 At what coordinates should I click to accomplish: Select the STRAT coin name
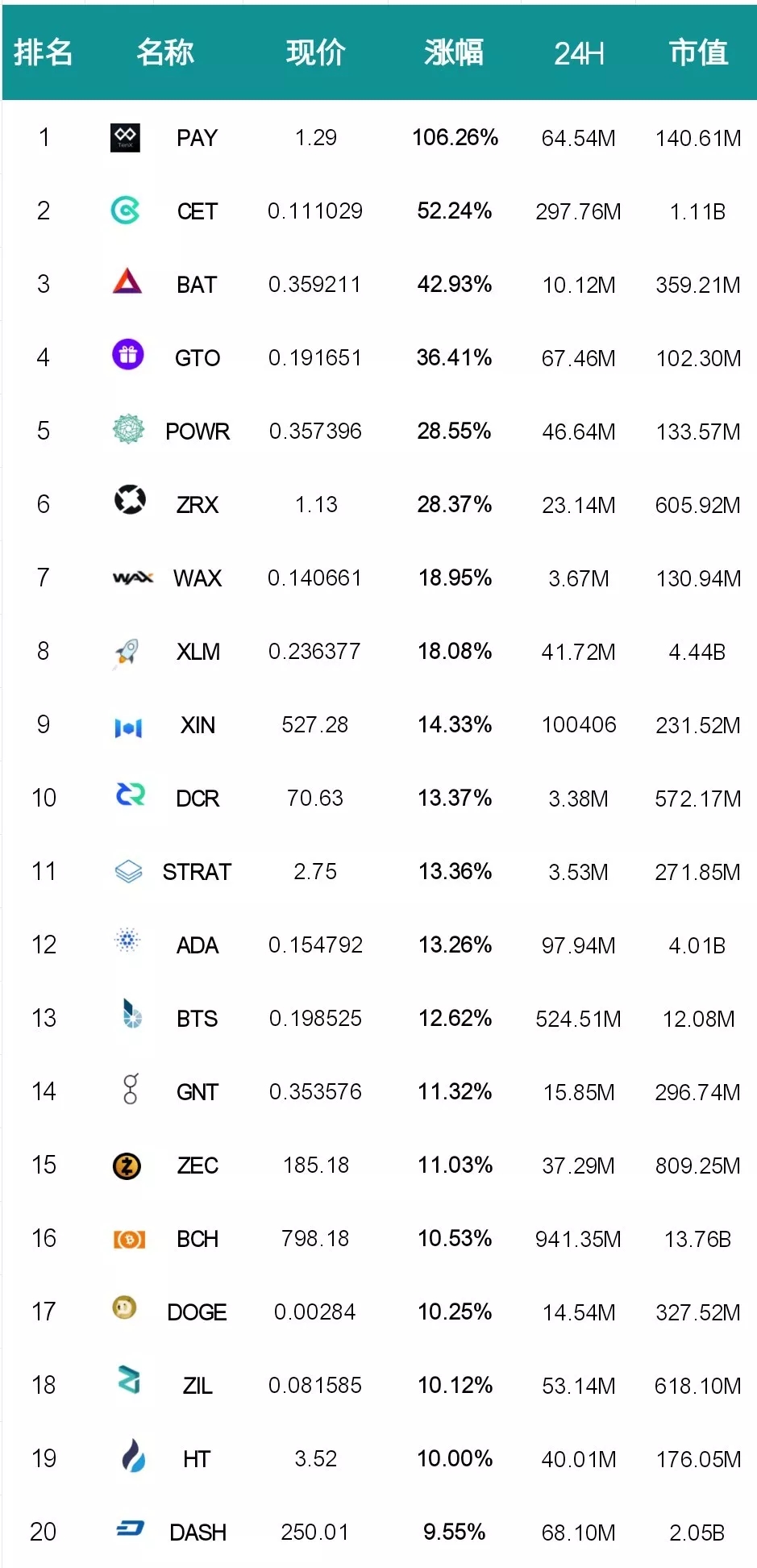click(x=197, y=872)
